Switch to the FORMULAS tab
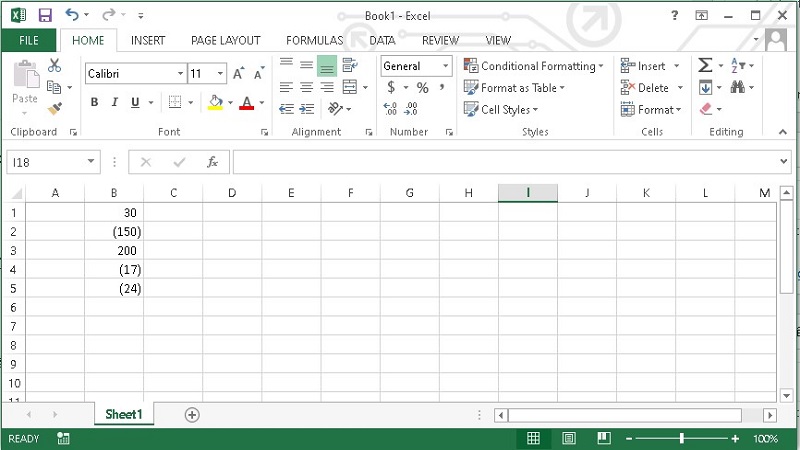 315,40
